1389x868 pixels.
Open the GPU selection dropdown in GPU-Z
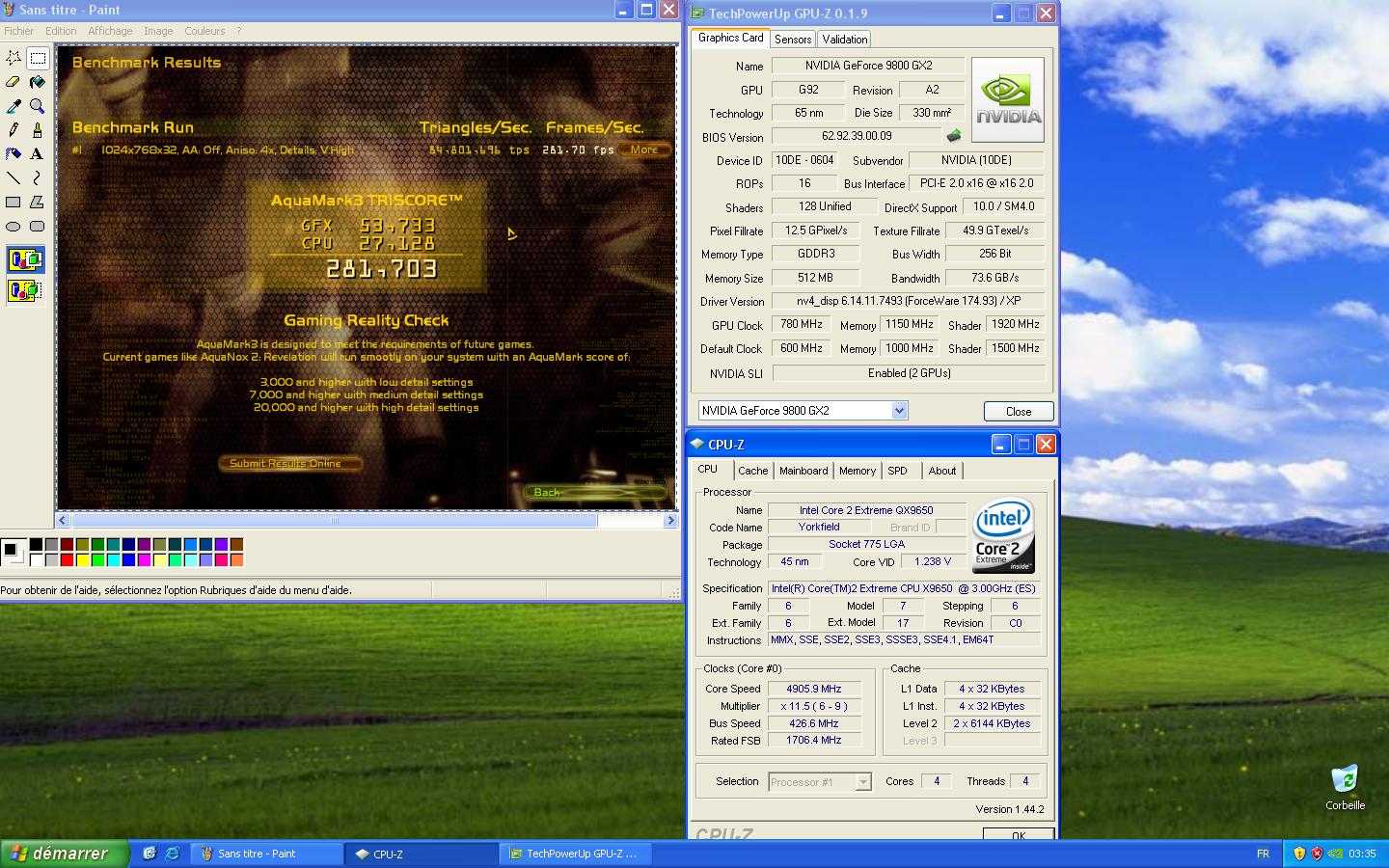tap(899, 411)
